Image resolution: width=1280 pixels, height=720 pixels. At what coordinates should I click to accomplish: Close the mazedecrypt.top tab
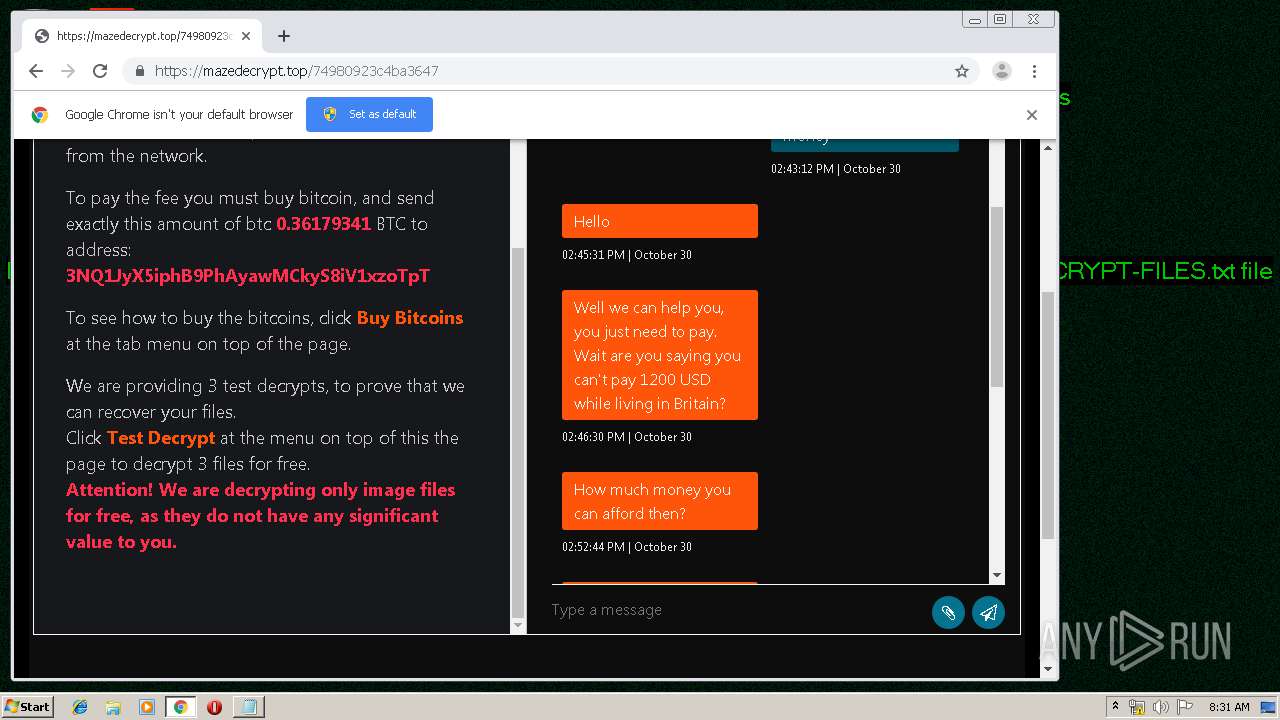(x=246, y=36)
